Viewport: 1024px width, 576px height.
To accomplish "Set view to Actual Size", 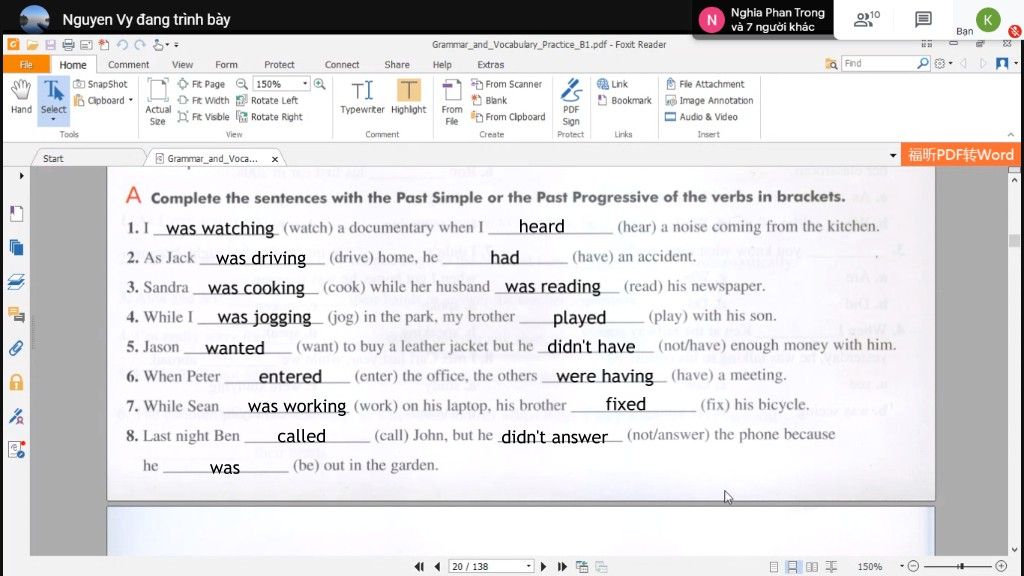I will [x=157, y=102].
